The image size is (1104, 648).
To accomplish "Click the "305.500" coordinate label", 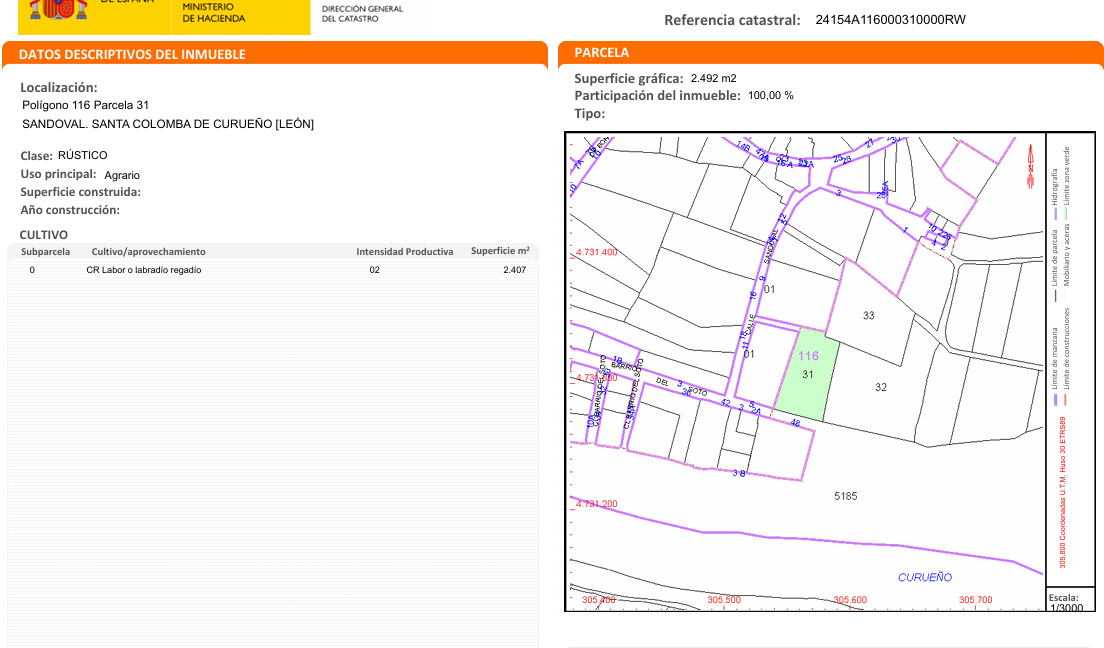I will click(x=724, y=600).
